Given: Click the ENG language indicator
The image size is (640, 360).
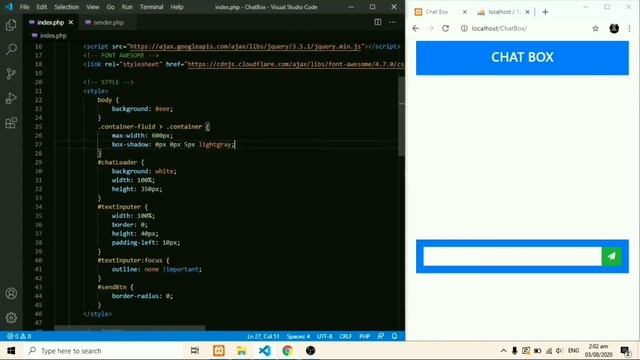Looking at the screenshot, I should click(x=573, y=351).
